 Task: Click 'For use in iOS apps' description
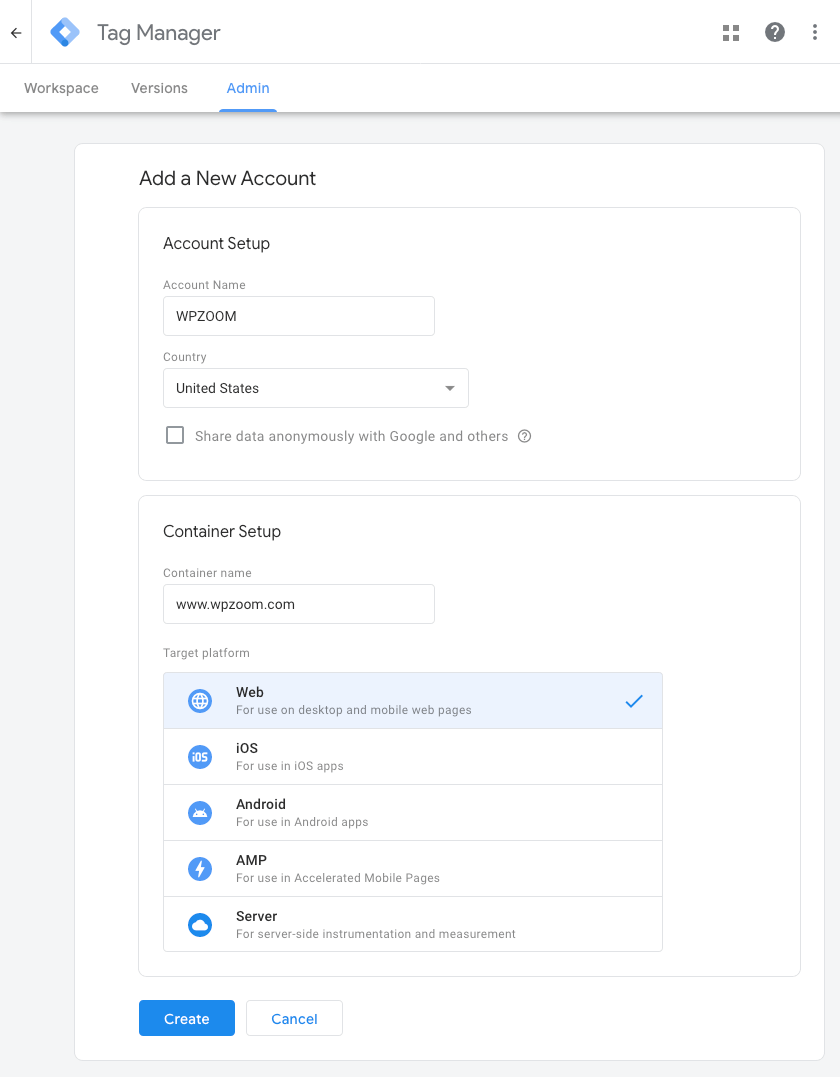coord(290,766)
